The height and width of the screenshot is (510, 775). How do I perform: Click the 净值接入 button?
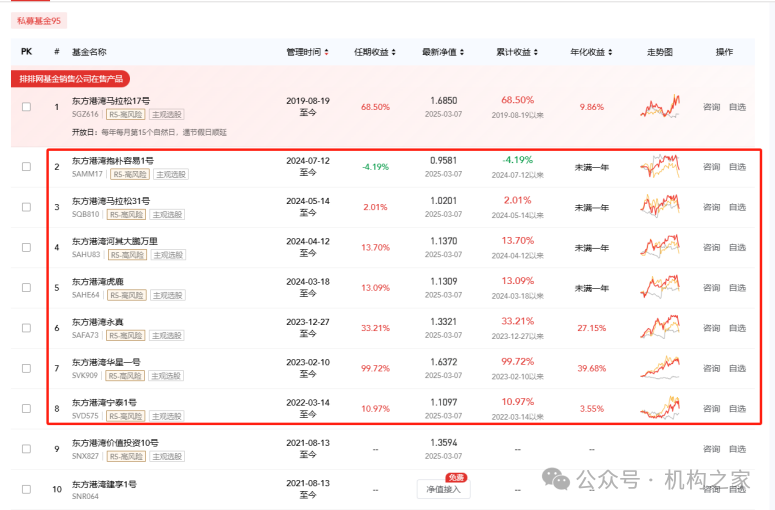coord(443,489)
